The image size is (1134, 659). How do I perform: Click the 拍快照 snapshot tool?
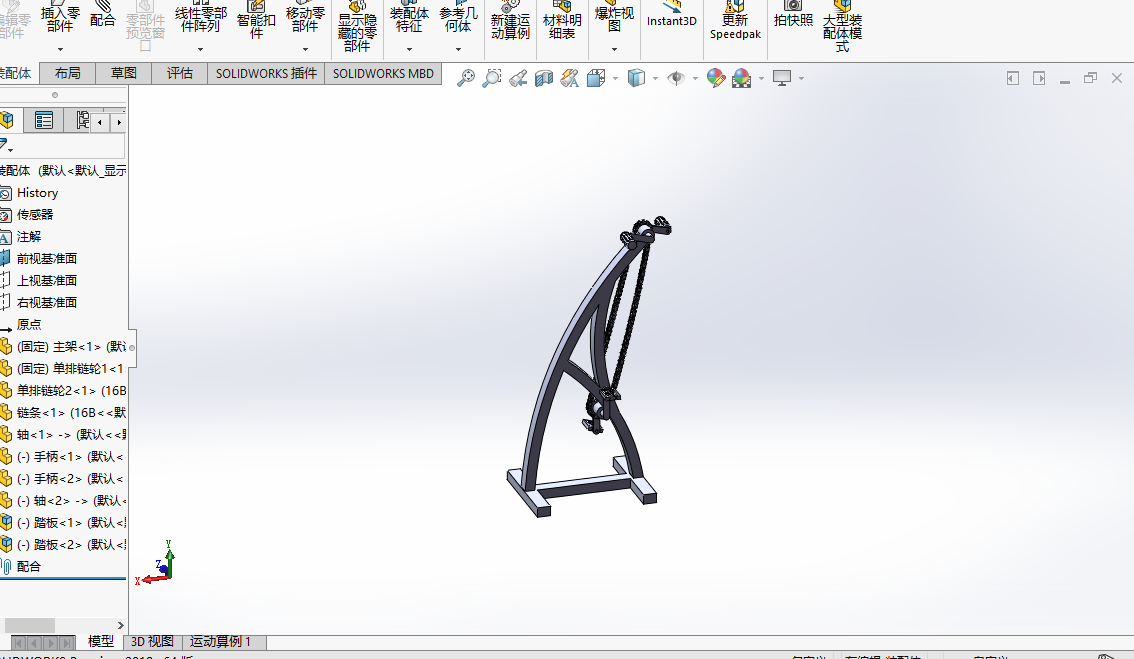tap(793, 14)
